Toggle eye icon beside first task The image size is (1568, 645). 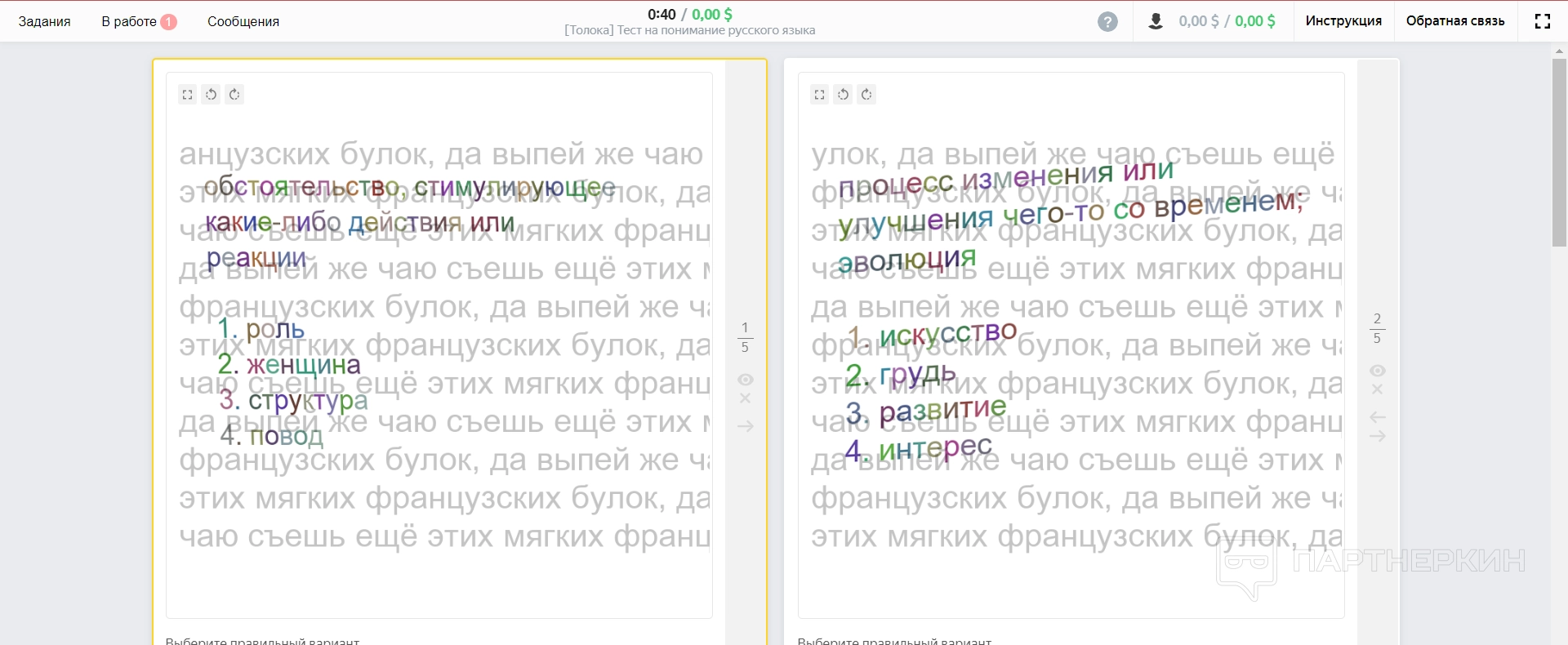click(745, 380)
